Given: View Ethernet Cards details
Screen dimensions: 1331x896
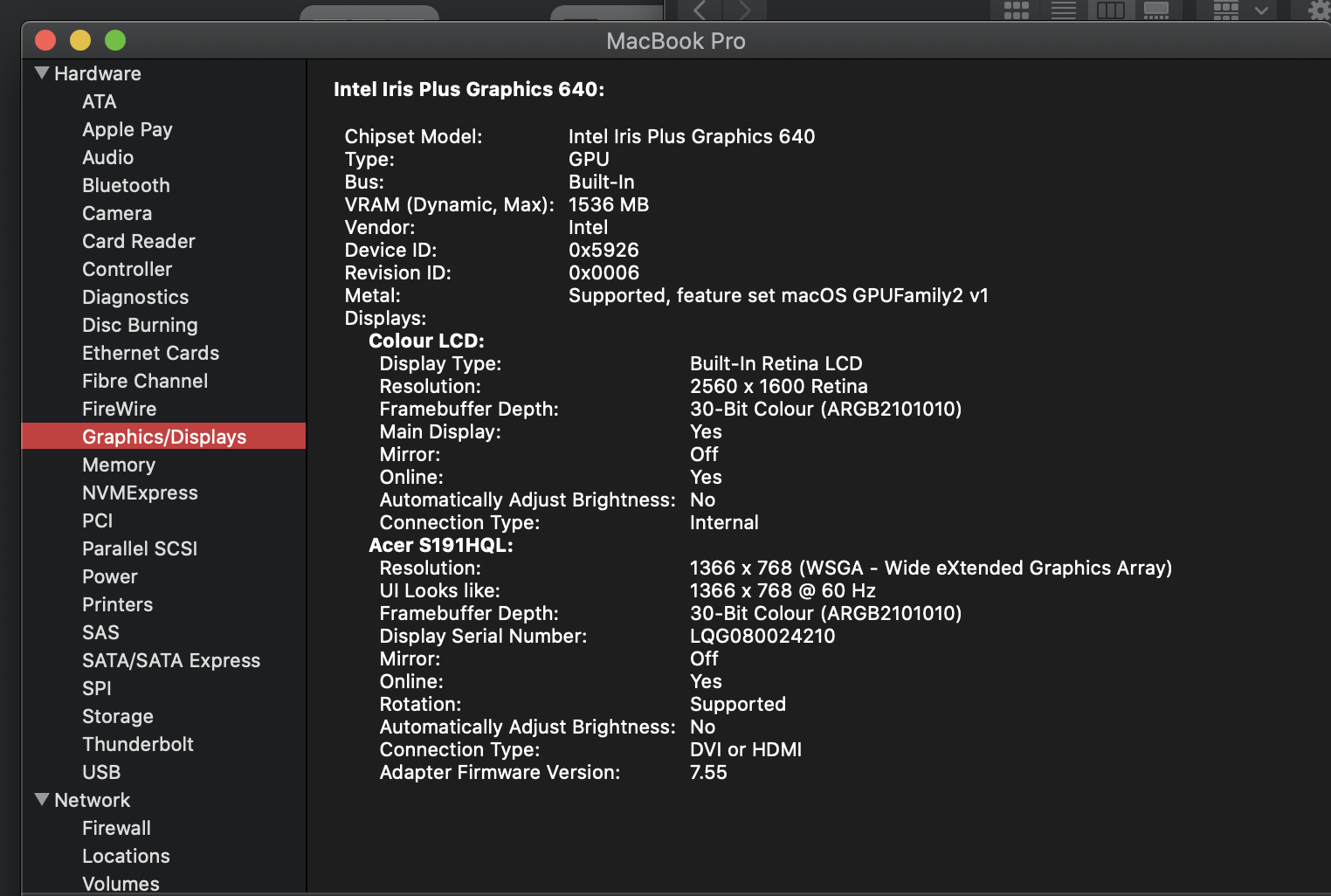Looking at the screenshot, I should click(151, 353).
